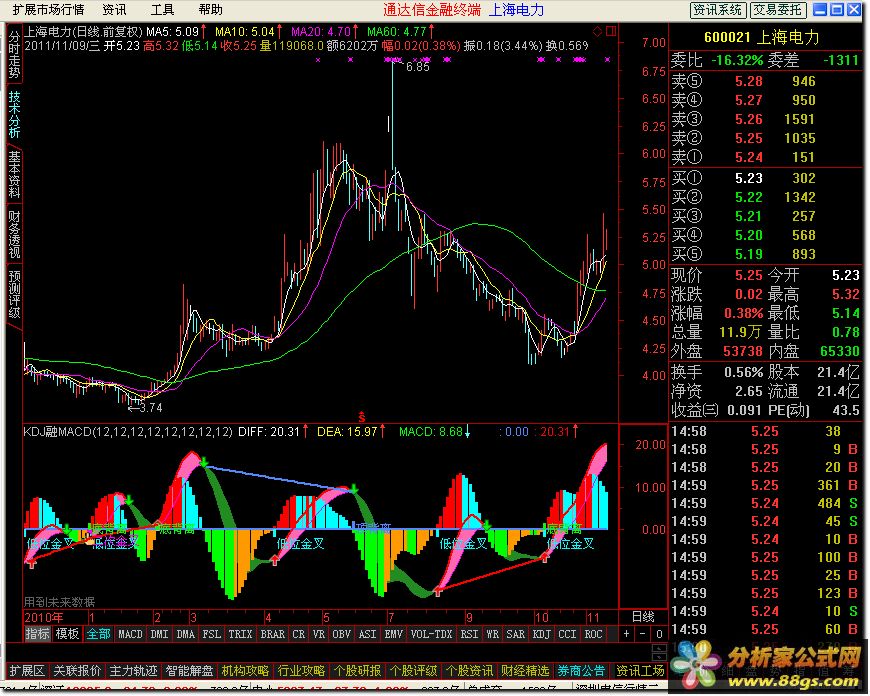Open the 财务透视 side tab

14,234
